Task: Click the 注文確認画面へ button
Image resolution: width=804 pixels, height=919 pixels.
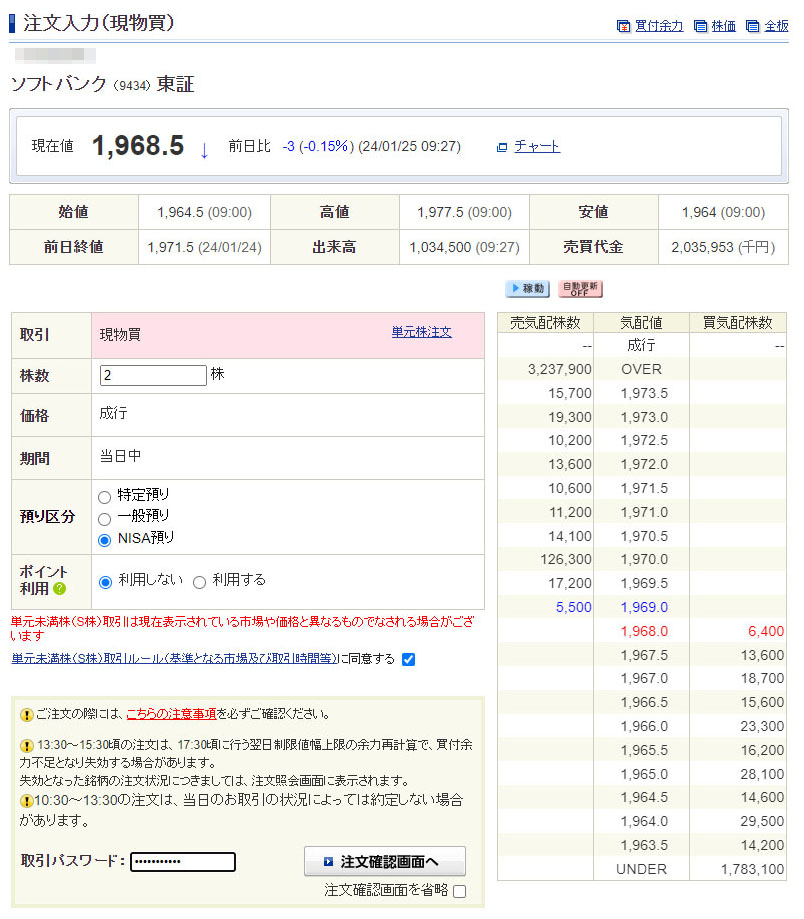Action: (384, 861)
